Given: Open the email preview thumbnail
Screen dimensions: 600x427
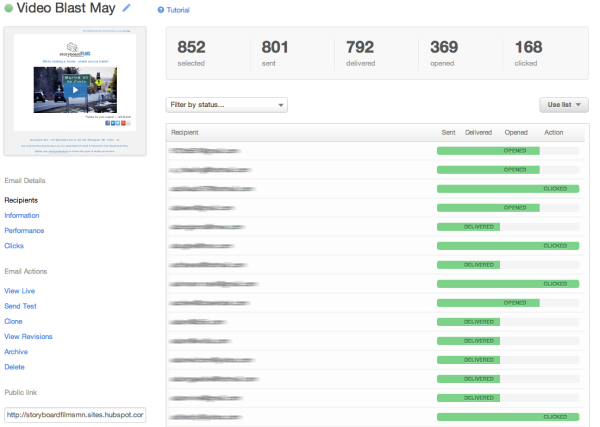Looking at the screenshot, I should point(75,91).
